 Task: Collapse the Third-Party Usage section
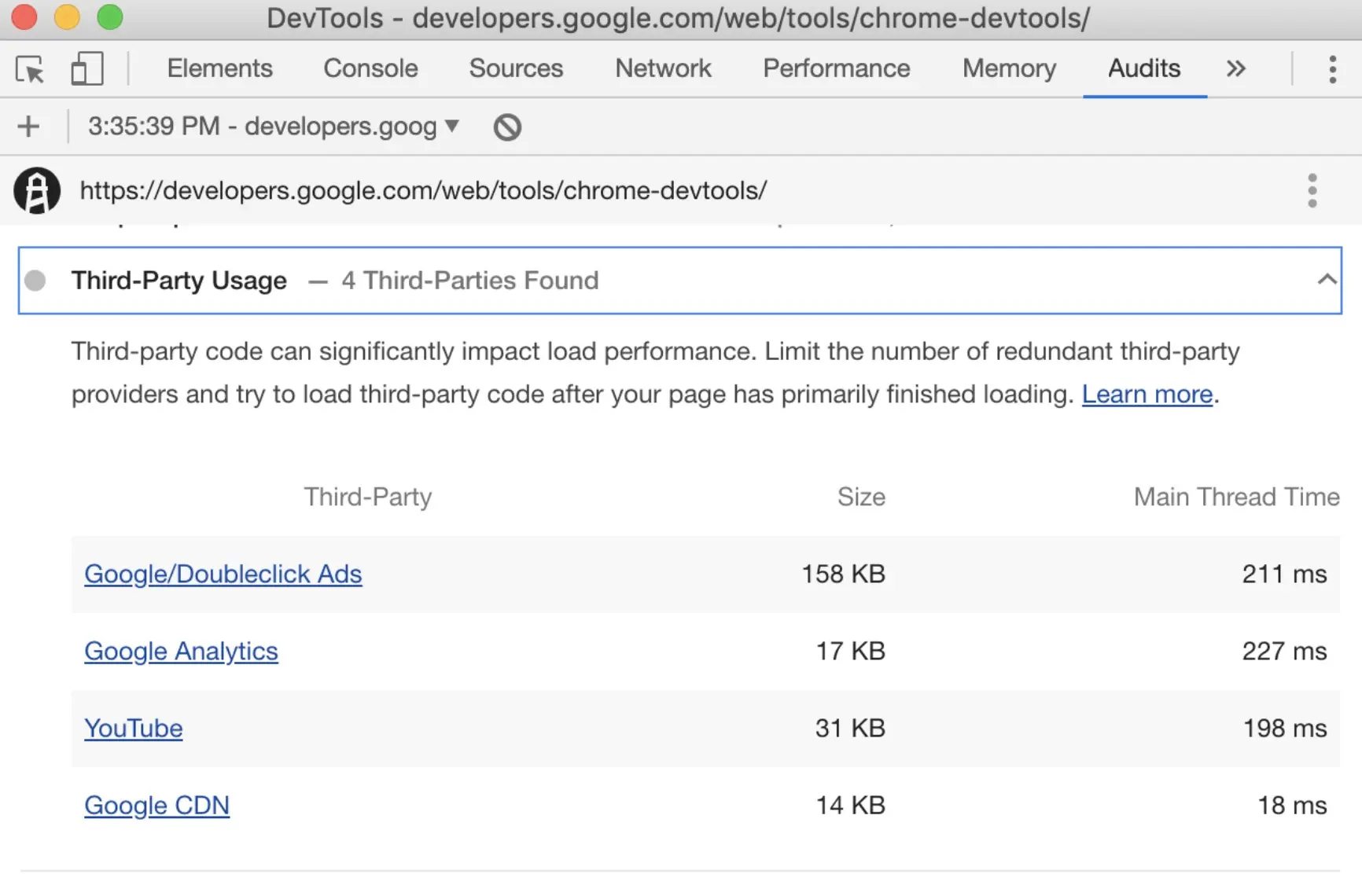point(1327,280)
